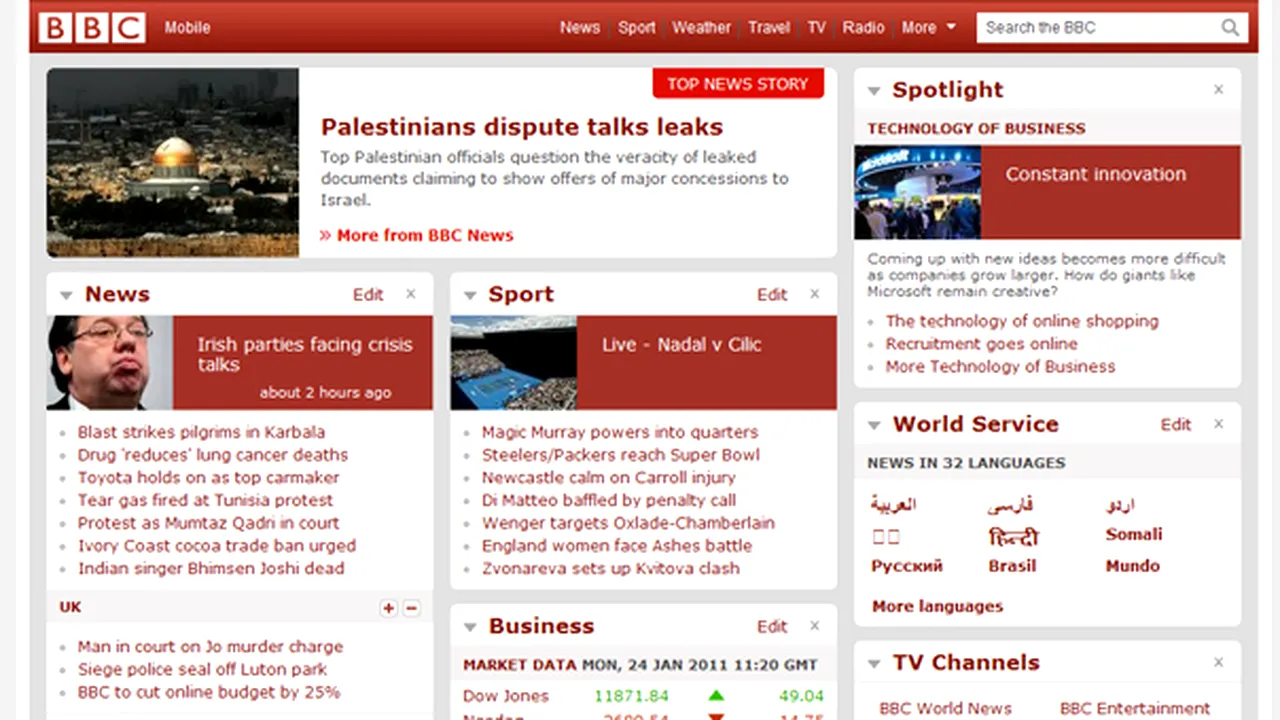Screen dimensions: 1280x720
Task: Click the Dow Jones green up arrow
Action: pyautogui.click(x=716, y=696)
